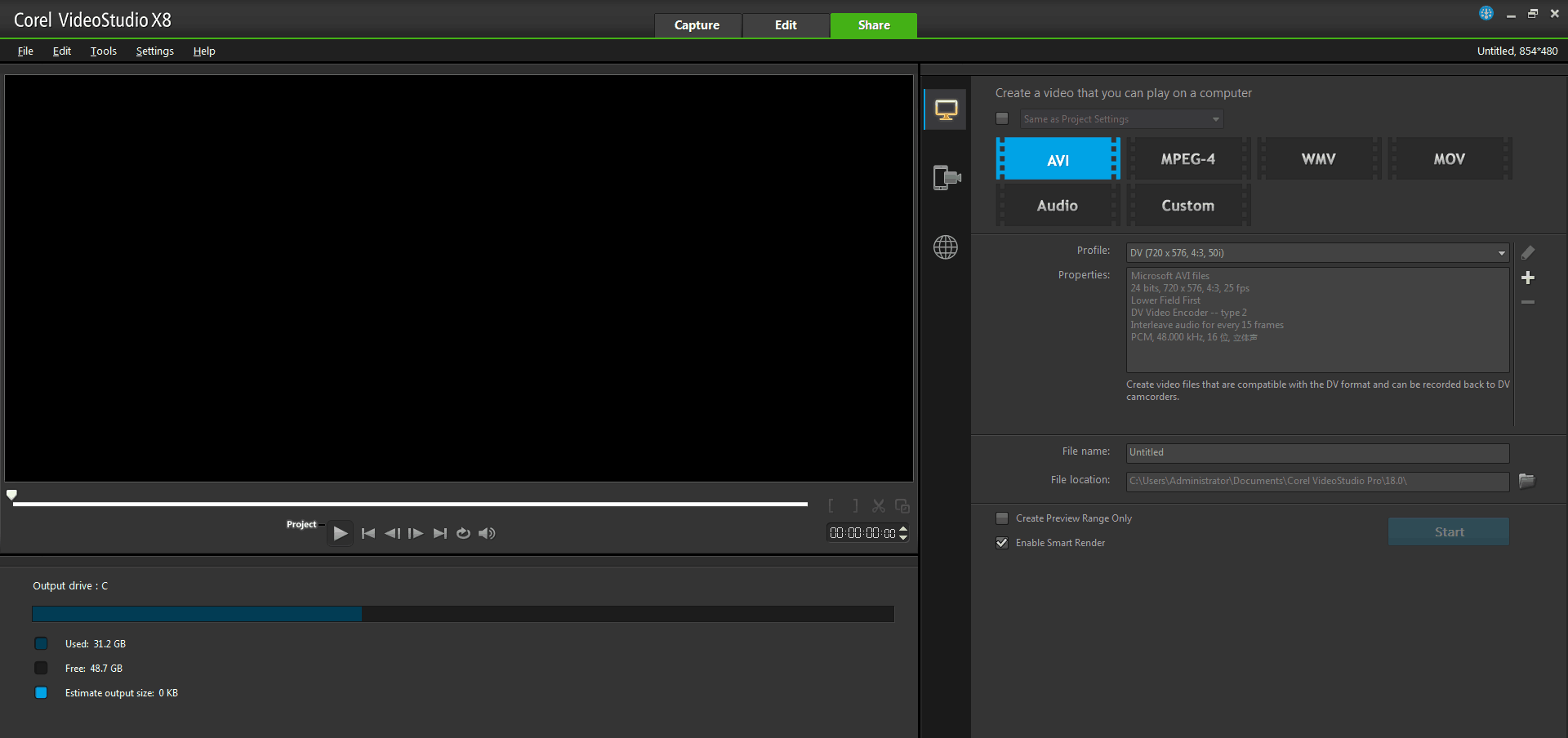Enable Create Preview Range Only
This screenshot has width=1568, height=738.
1002,518
